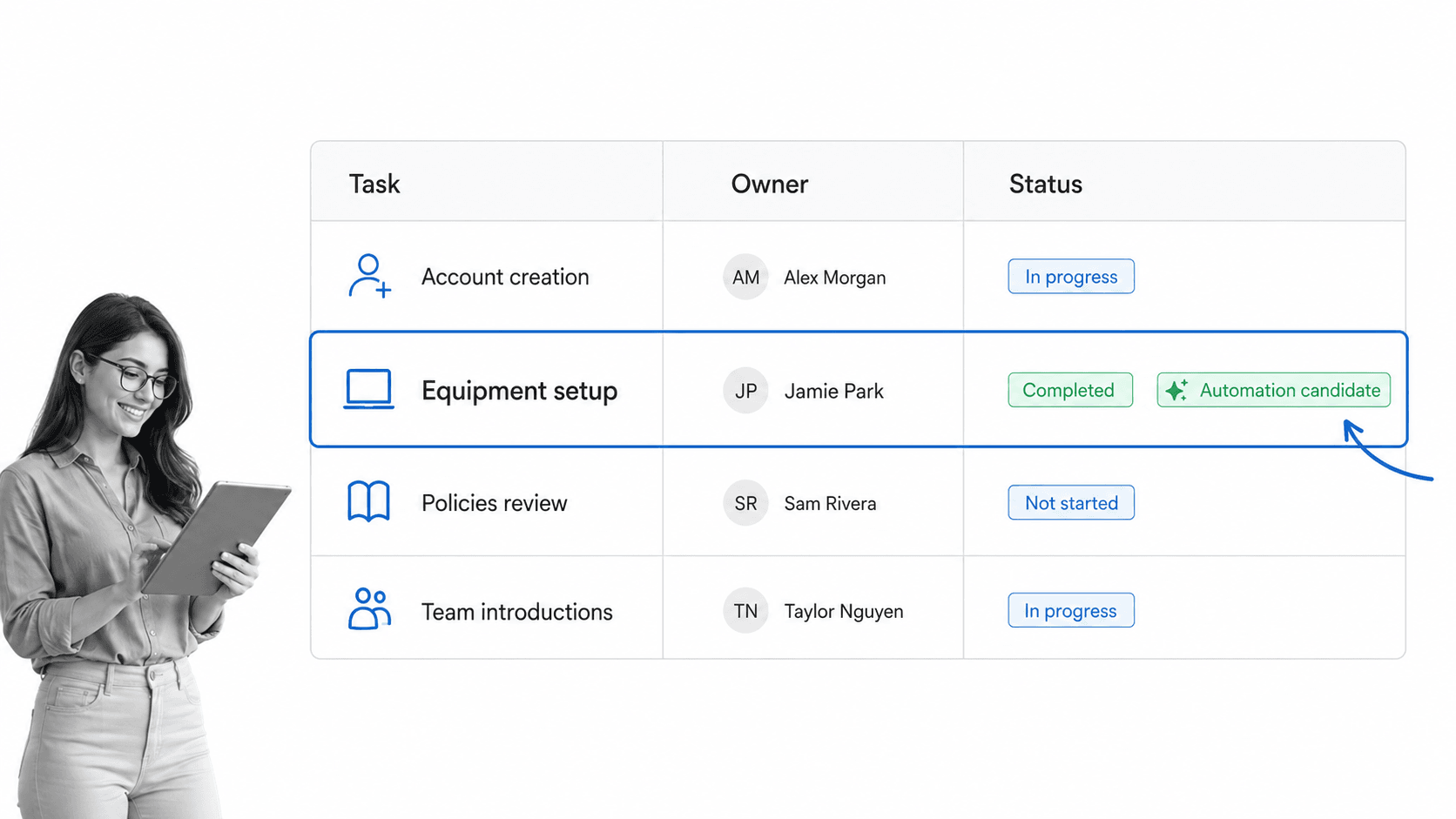This screenshot has height=819, width=1456.
Task: Select the TN avatar for Taylor Nguyen
Action: (x=745, y=611)
